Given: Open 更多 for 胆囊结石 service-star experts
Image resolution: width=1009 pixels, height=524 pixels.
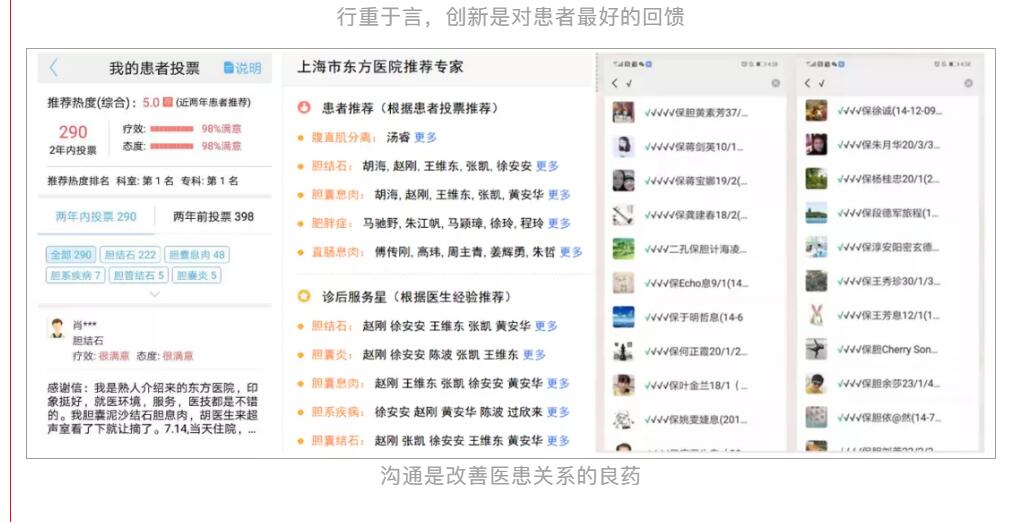Looking at the screenshot, I should tap(558, 441).
